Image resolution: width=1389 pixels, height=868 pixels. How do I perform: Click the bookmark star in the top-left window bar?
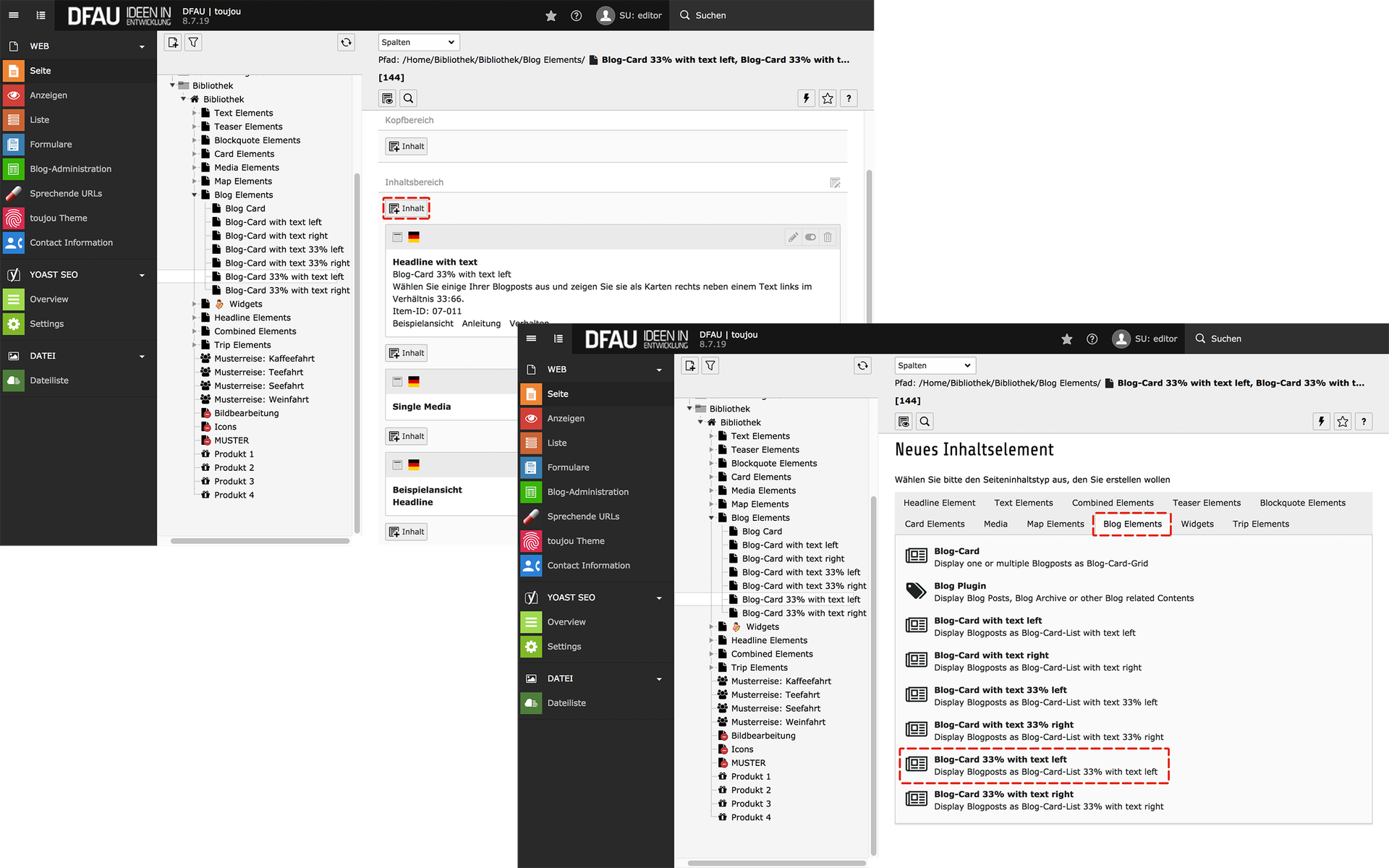pos(551,15)
